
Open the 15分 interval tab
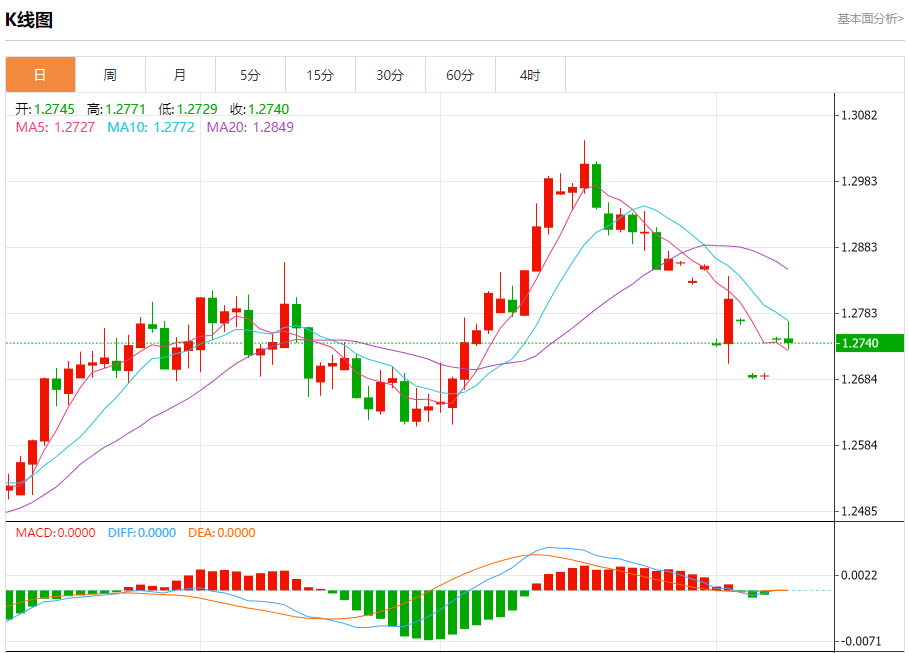point(321,75)
